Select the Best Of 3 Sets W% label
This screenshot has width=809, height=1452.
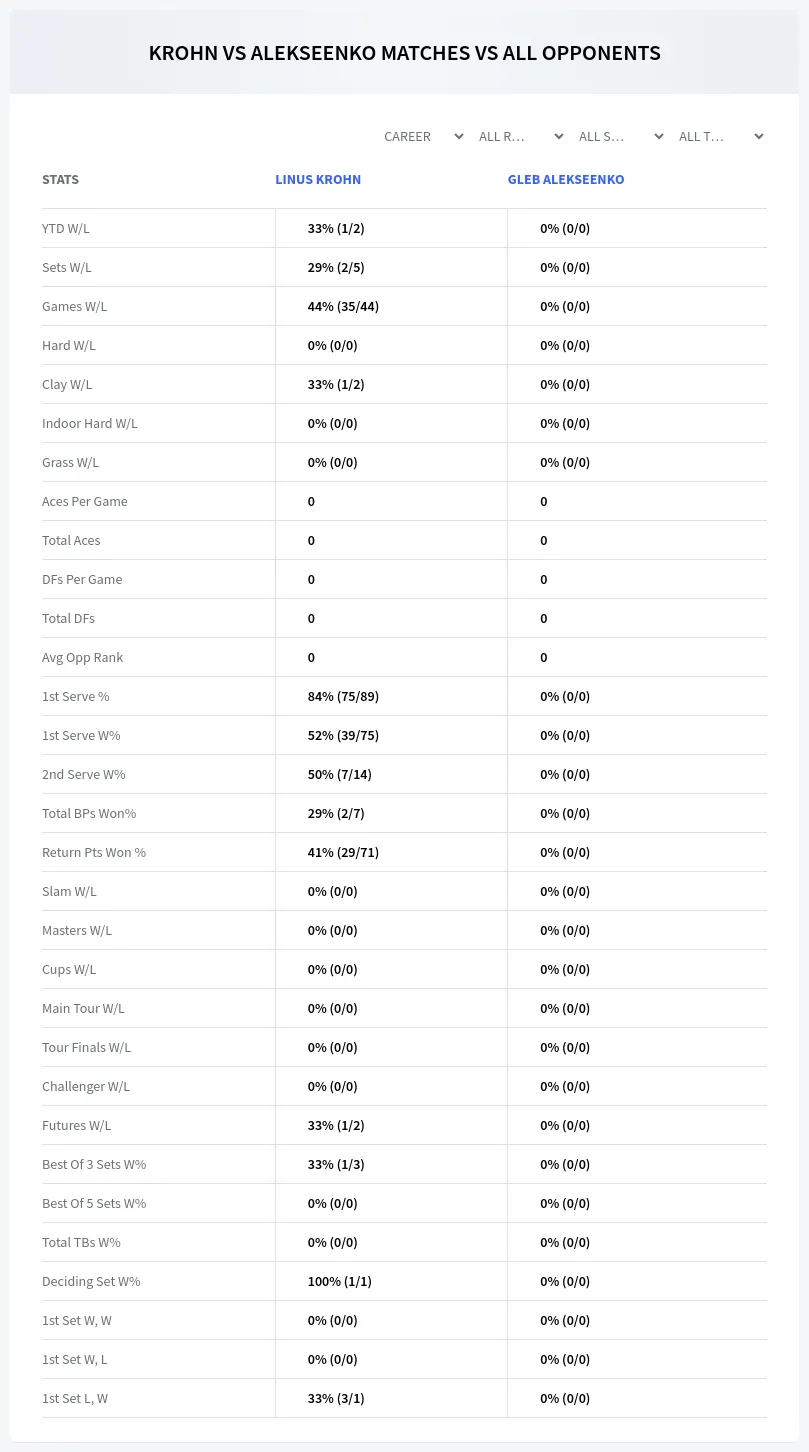[94, 1164]
